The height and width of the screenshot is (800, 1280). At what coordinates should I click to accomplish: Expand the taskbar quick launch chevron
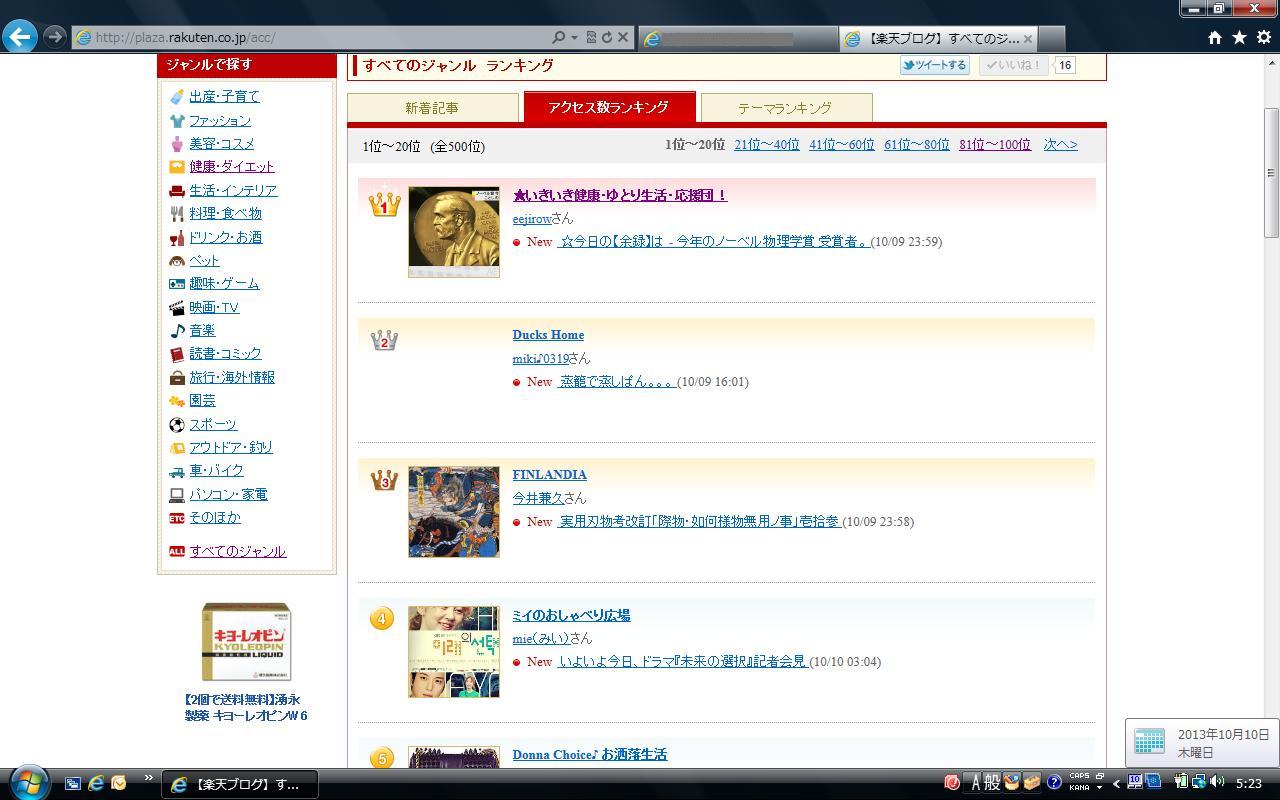click(x=149, y=778)
